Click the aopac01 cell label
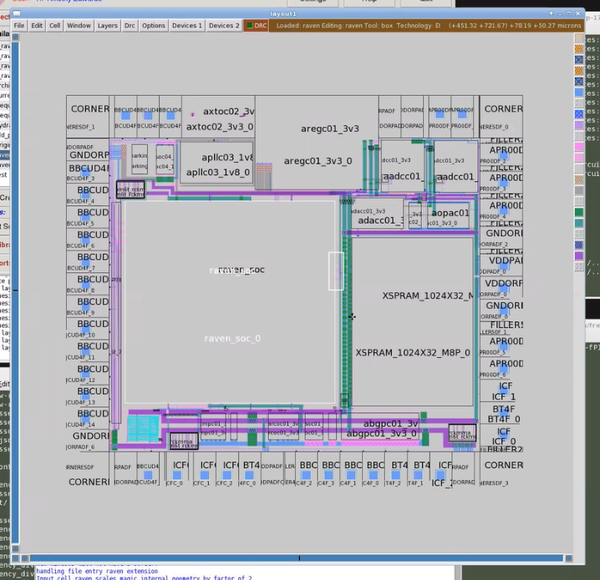Screen dimensions: 600x580 (450, 213)
